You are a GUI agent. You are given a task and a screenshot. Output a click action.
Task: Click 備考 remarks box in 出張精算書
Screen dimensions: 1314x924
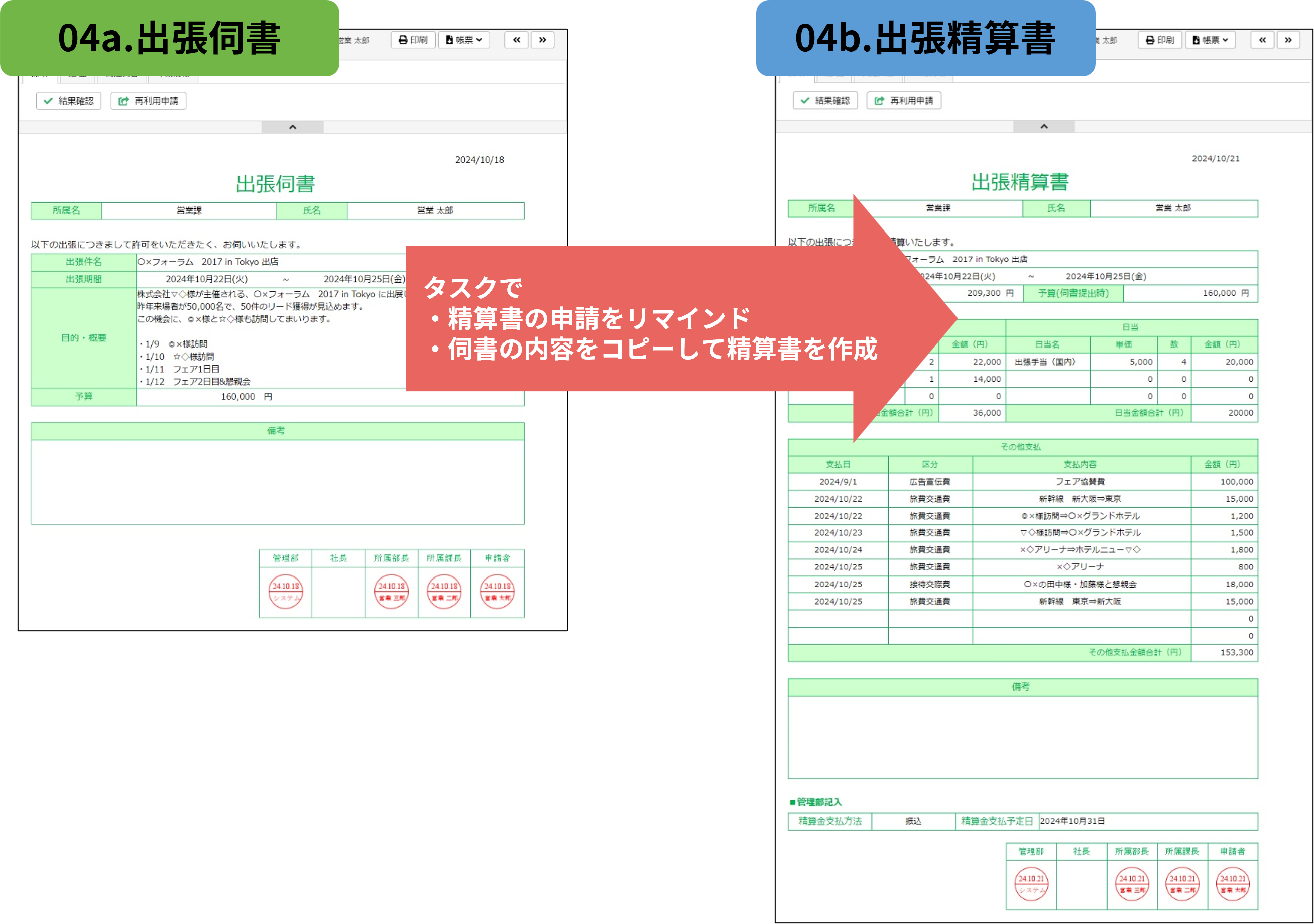[x=1023, y=737]
